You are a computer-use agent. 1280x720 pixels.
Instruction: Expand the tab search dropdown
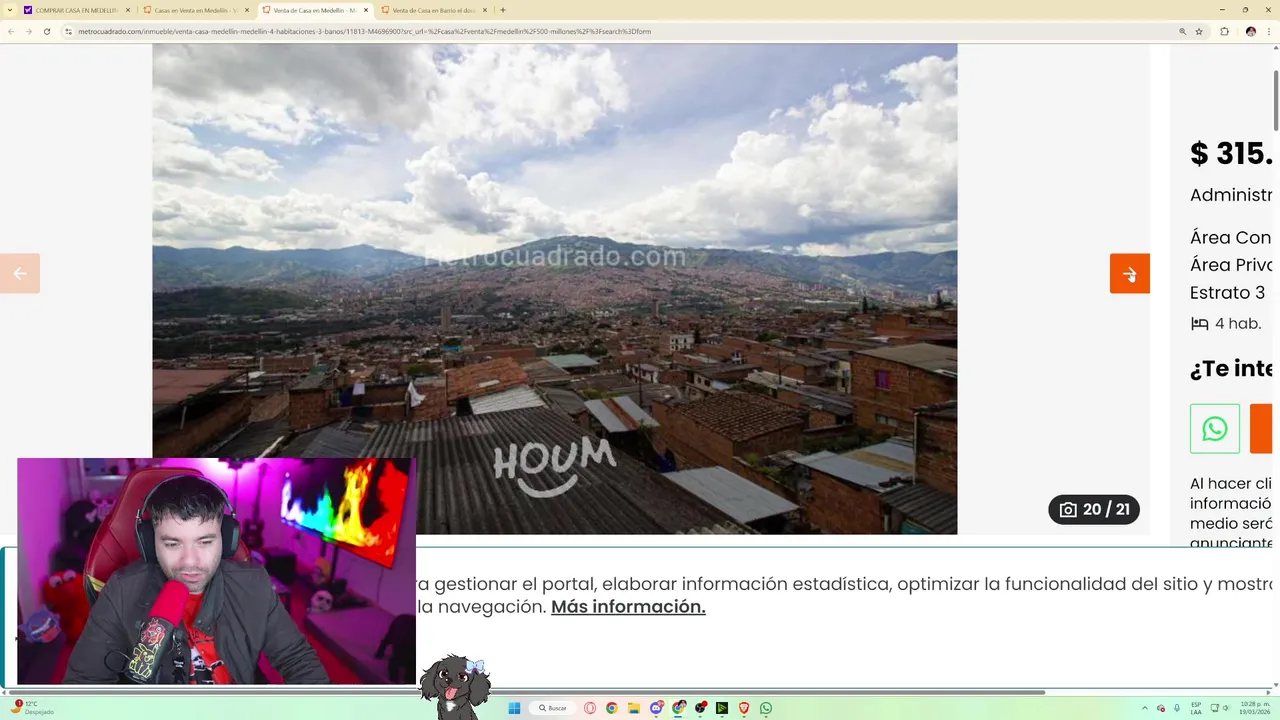tap(9, 10)
